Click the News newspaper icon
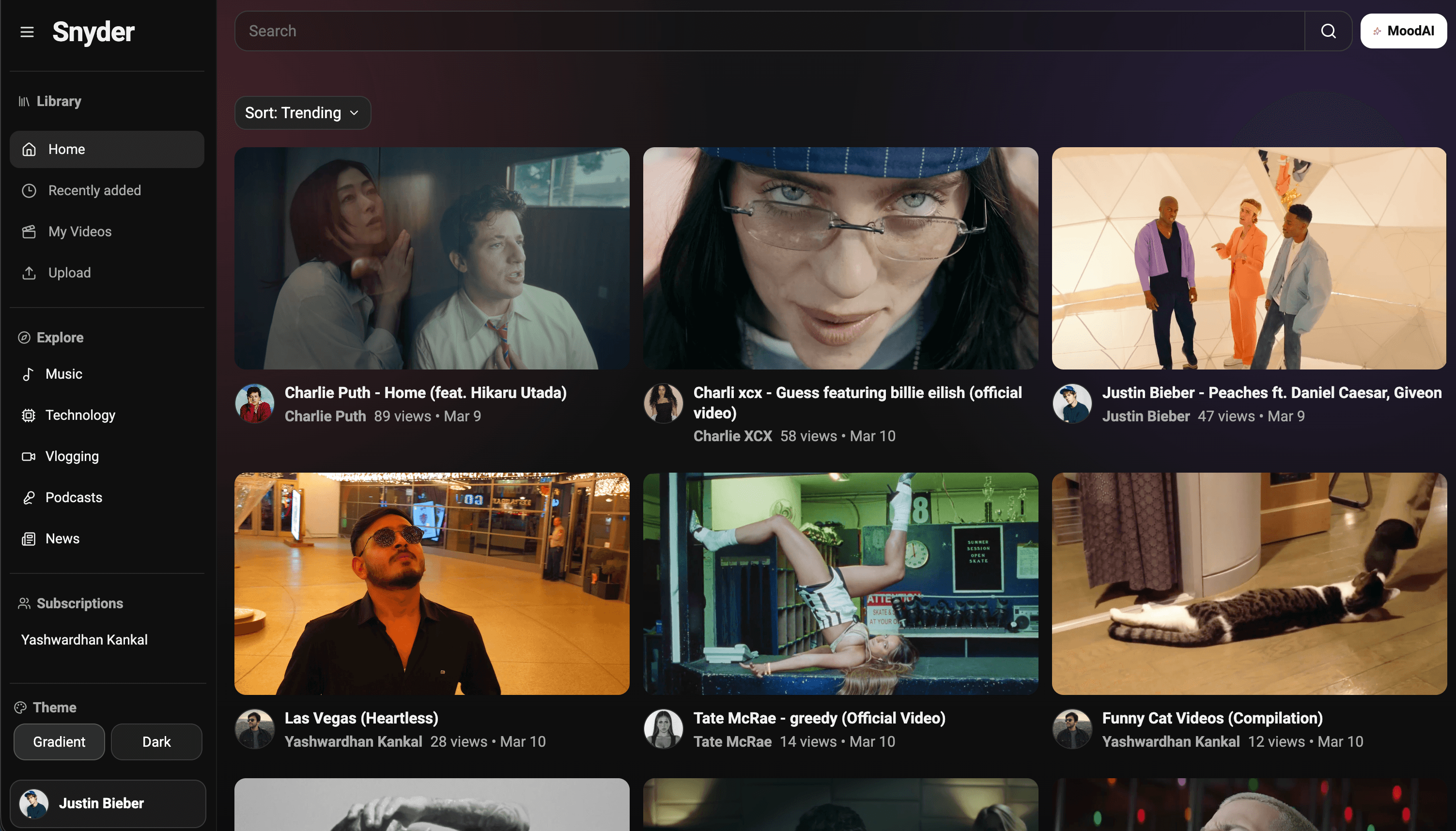Image resolution: width=1456 pixels, height=831 pixels. pyautogui.click(x=28, y=539)
